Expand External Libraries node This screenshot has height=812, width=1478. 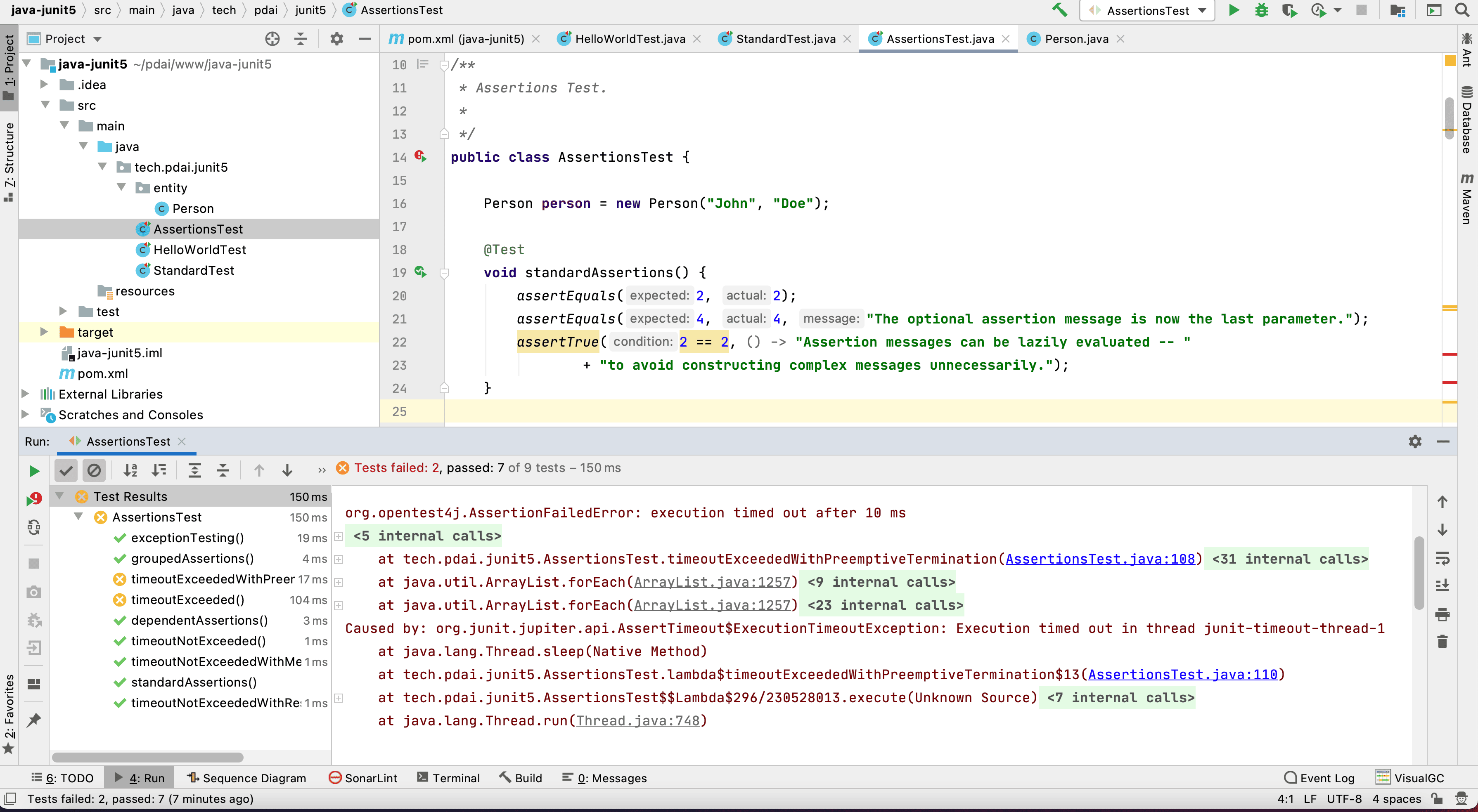tap(25, 394)
